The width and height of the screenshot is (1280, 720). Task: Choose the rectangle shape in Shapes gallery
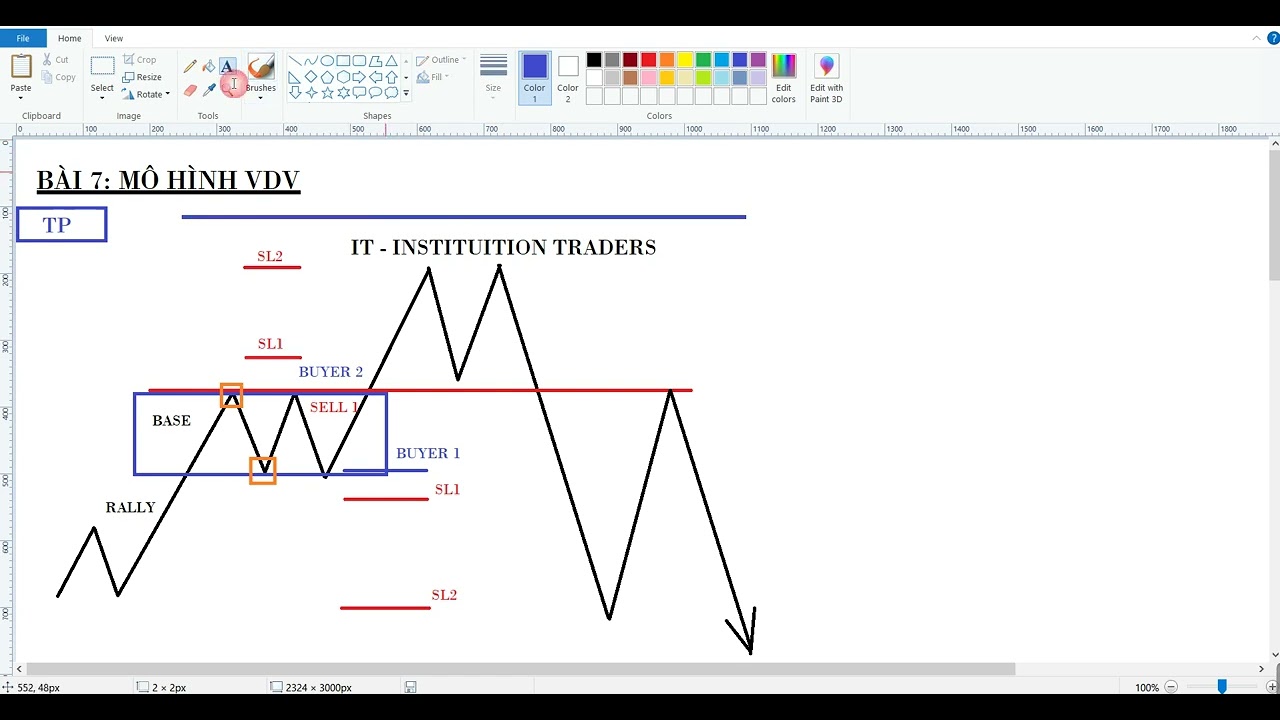tap(343, 61)
